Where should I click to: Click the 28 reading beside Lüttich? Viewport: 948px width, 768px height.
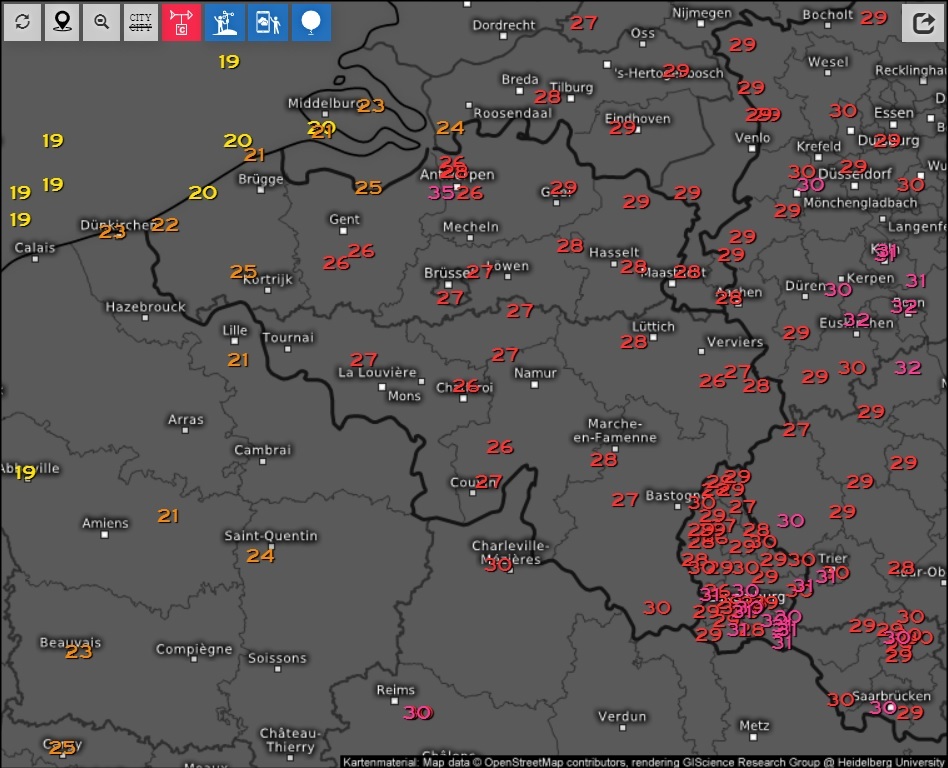click(634, 342)
